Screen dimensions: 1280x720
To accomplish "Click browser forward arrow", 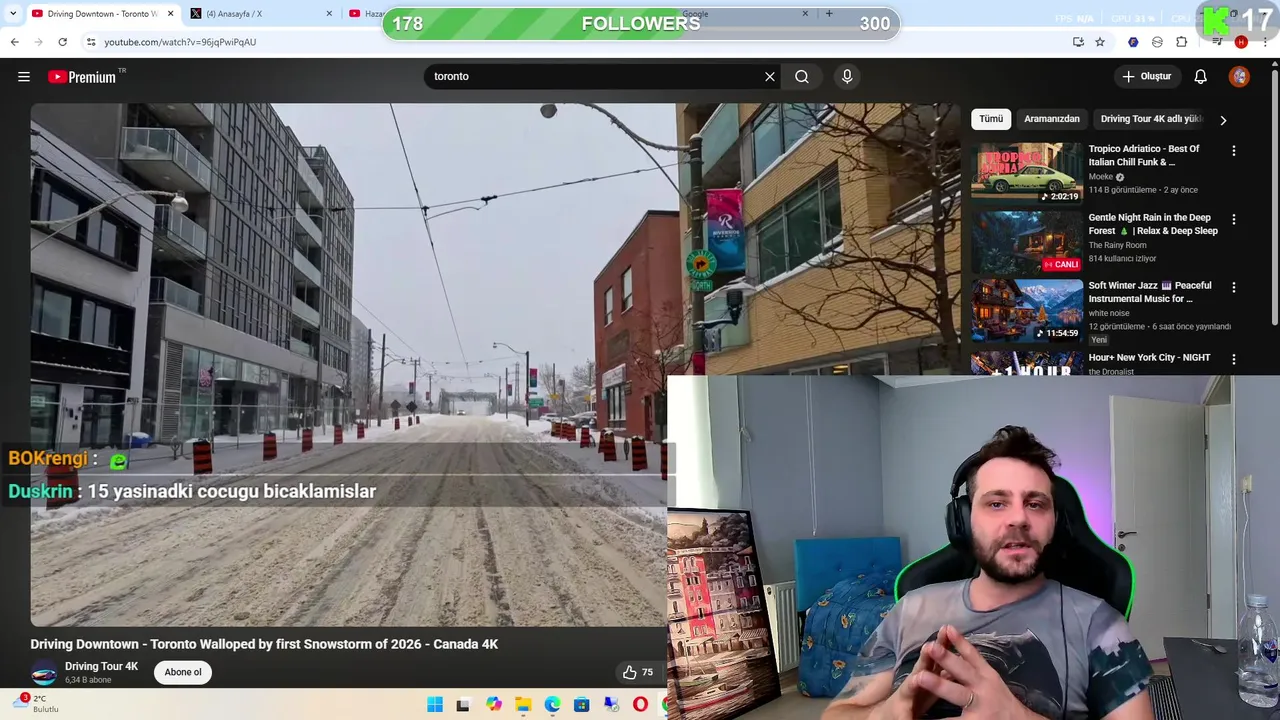I will click(38, 42).
